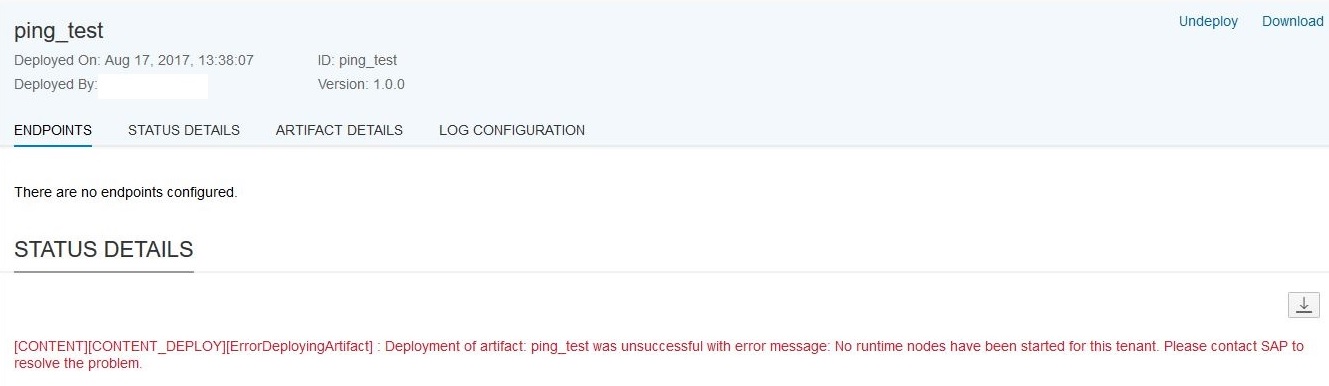
Task: Switch to the ENDPOINTS tab
Action: [53, 130]
